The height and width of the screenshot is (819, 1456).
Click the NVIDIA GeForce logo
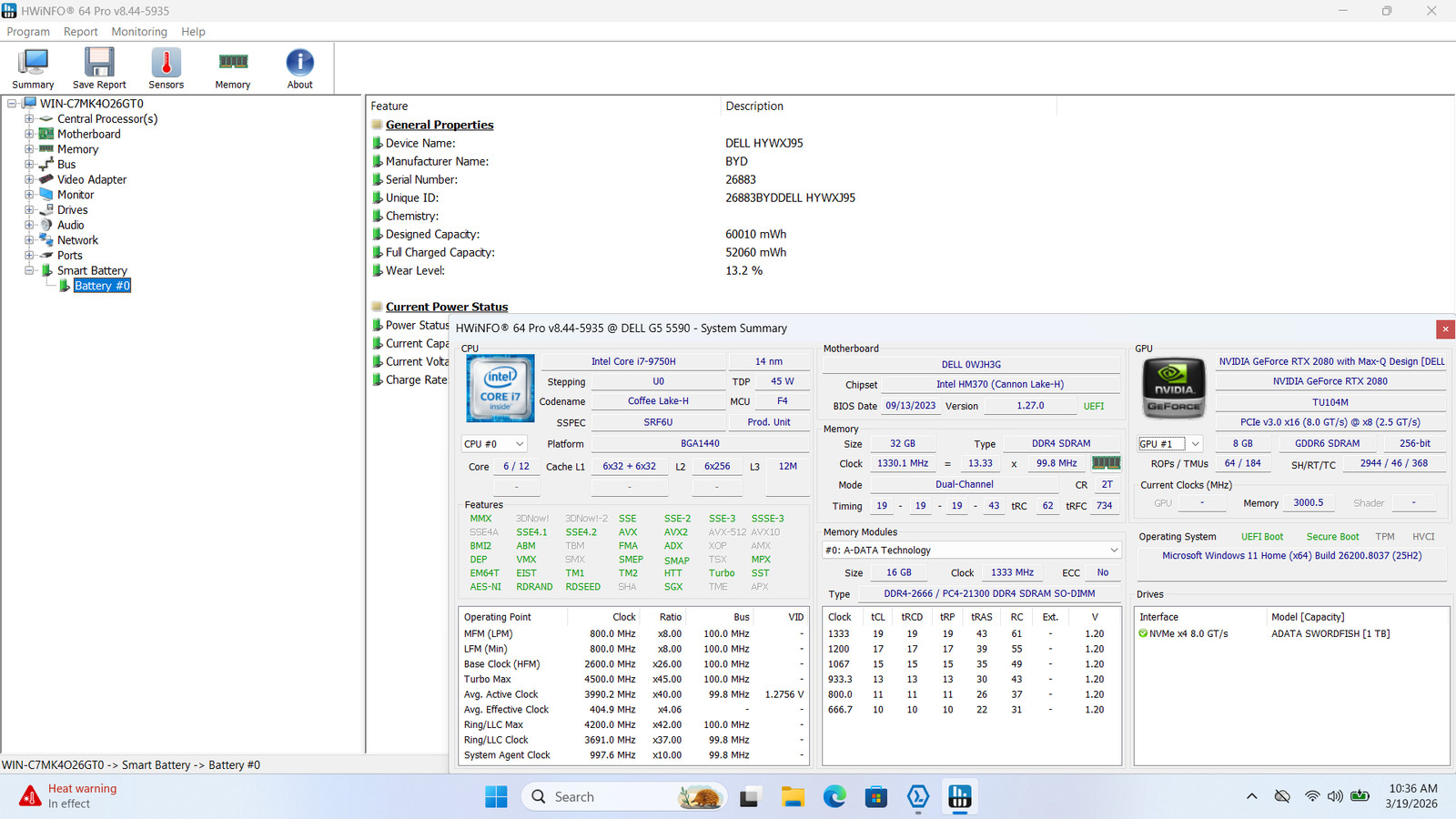pyautogui.click(x=1174, y=389)
